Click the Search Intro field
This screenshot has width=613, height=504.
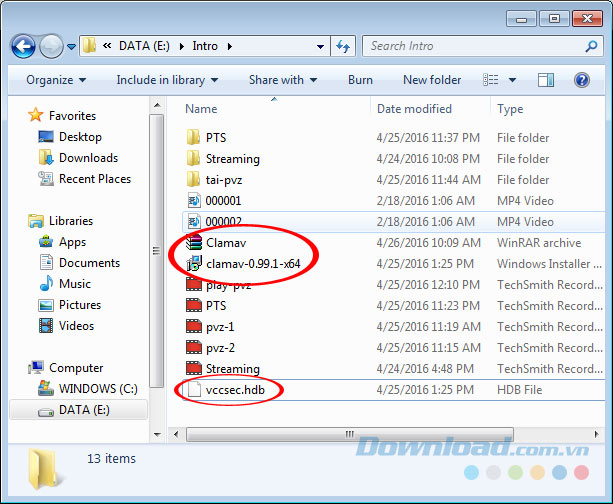click(x=482, y=46)
